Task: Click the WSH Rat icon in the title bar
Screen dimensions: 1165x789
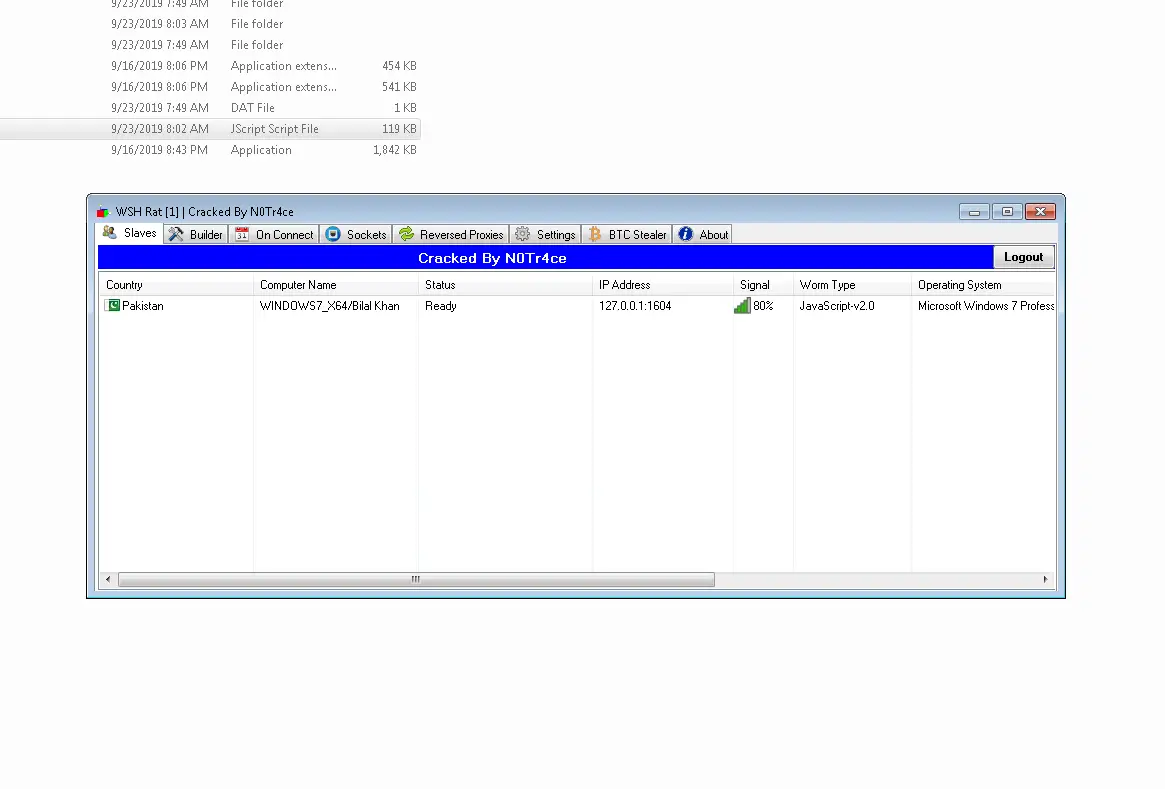Action: (x=102, y=211)
